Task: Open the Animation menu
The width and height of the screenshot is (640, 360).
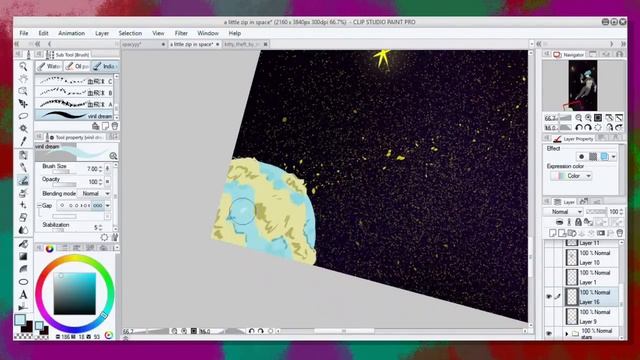Action: pyautogui.click(x=71, y=33)
